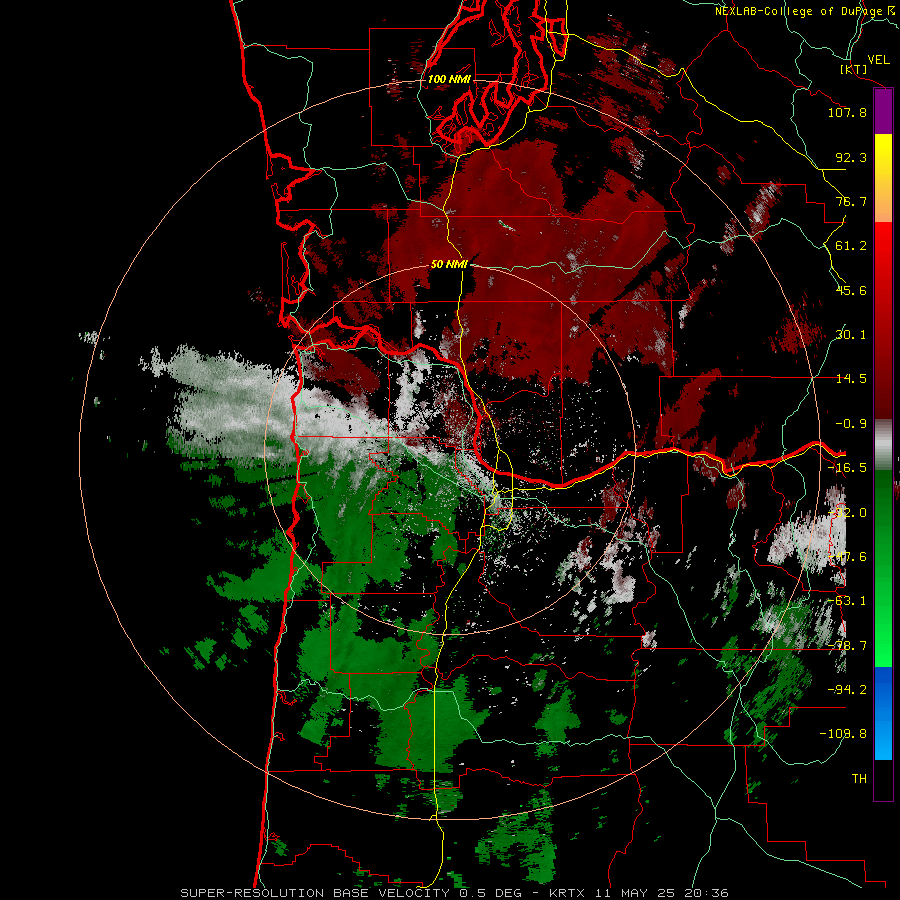
Task: Click the TH label on the legend
Action: (x=859, y=778)
